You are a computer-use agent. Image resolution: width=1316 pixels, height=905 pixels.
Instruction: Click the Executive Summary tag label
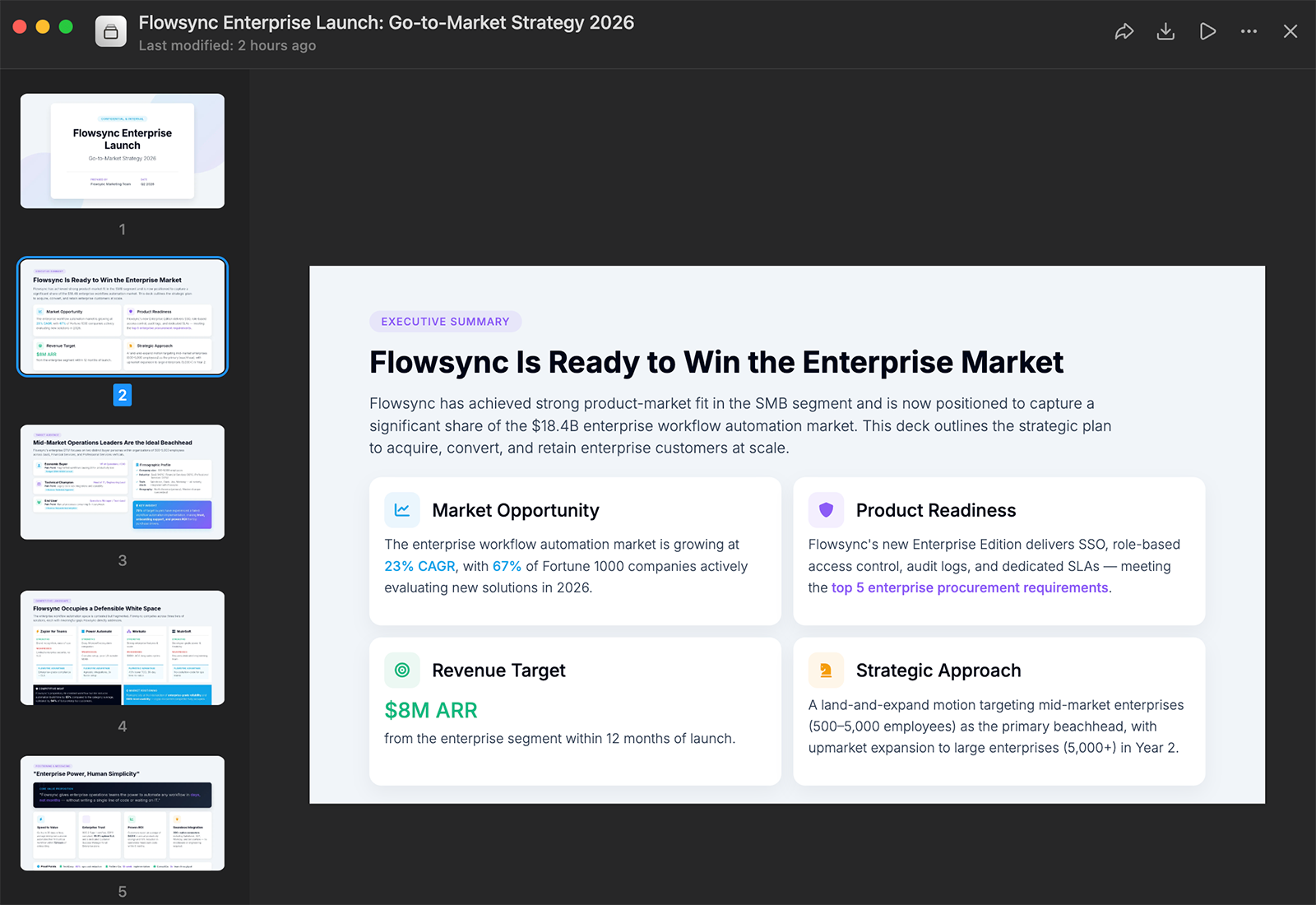tap(445, 322)
